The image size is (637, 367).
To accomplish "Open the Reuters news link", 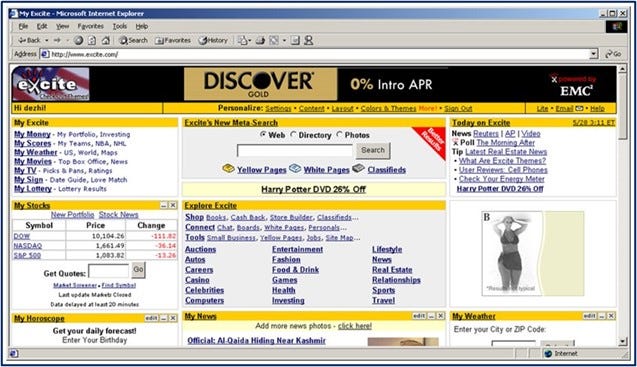I will pyautogui.click(x=485, y=133).
